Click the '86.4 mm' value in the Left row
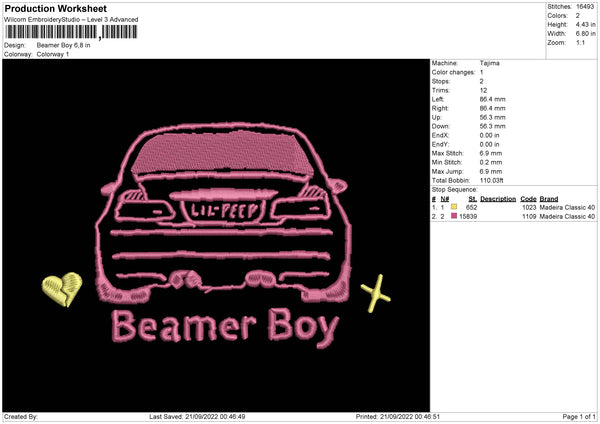The height and width of the screenshot is (424, 600). coord(492,99)
